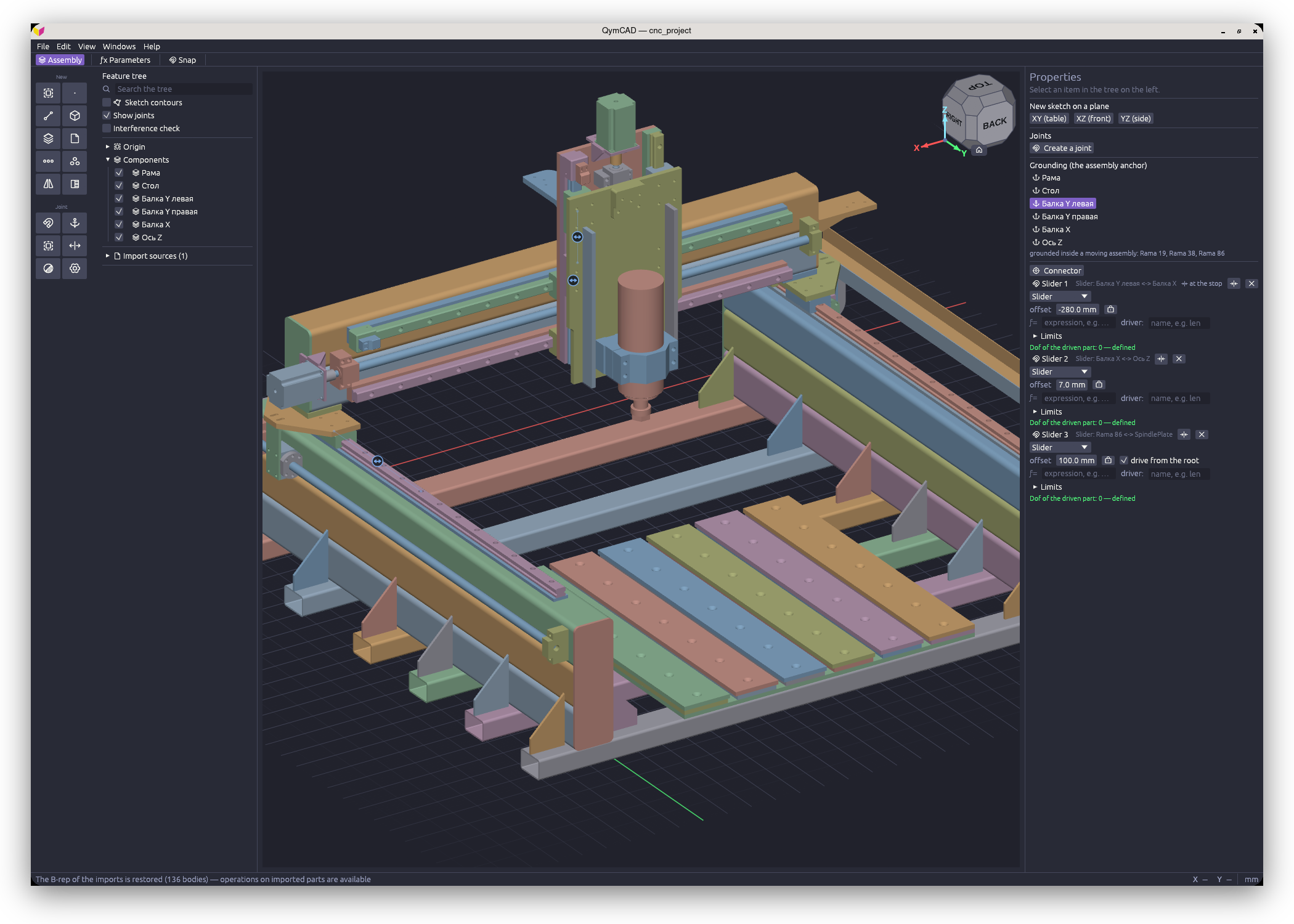Click the home icon below the view cube
The height and width of the screenshot is (924, 1294).
tap(979, 150)
